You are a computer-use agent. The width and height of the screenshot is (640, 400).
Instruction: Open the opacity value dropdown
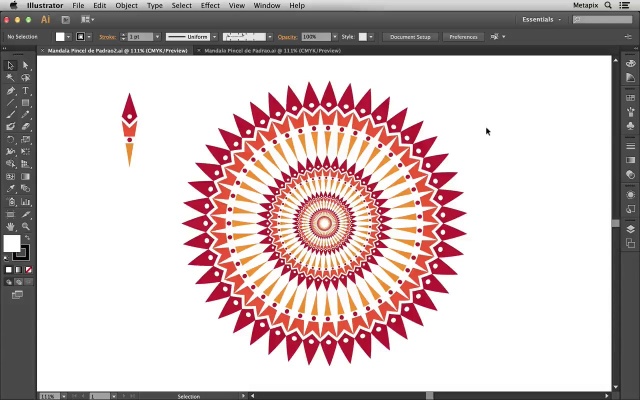pos(335,37)
